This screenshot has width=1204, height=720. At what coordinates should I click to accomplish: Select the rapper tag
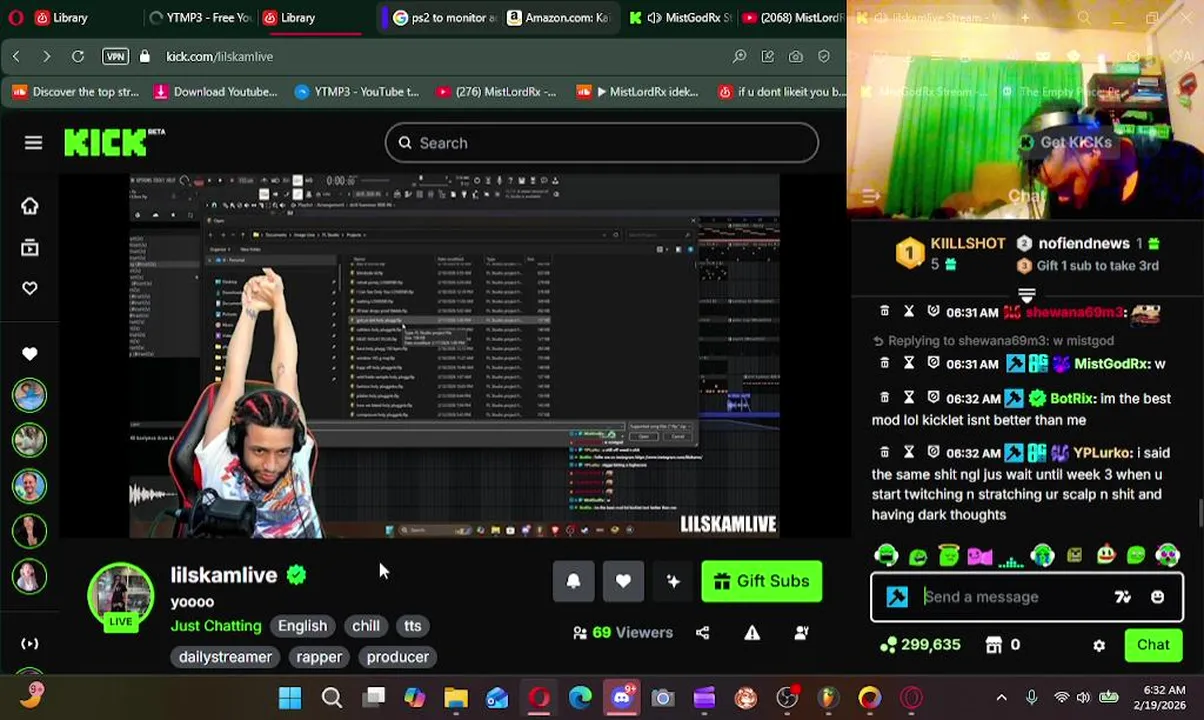319,657
